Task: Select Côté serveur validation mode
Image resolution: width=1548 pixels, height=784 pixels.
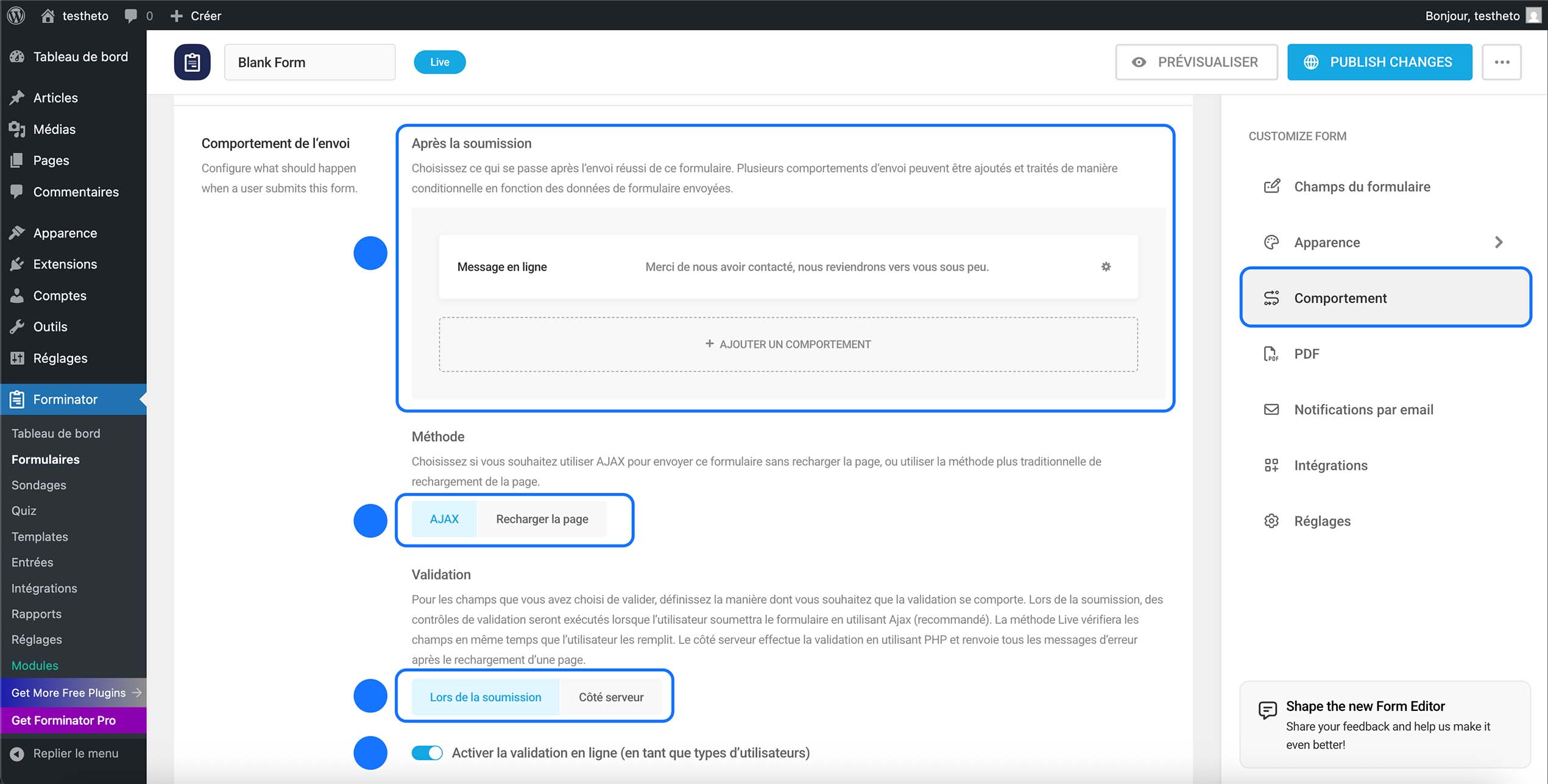Action: (611, 697)
